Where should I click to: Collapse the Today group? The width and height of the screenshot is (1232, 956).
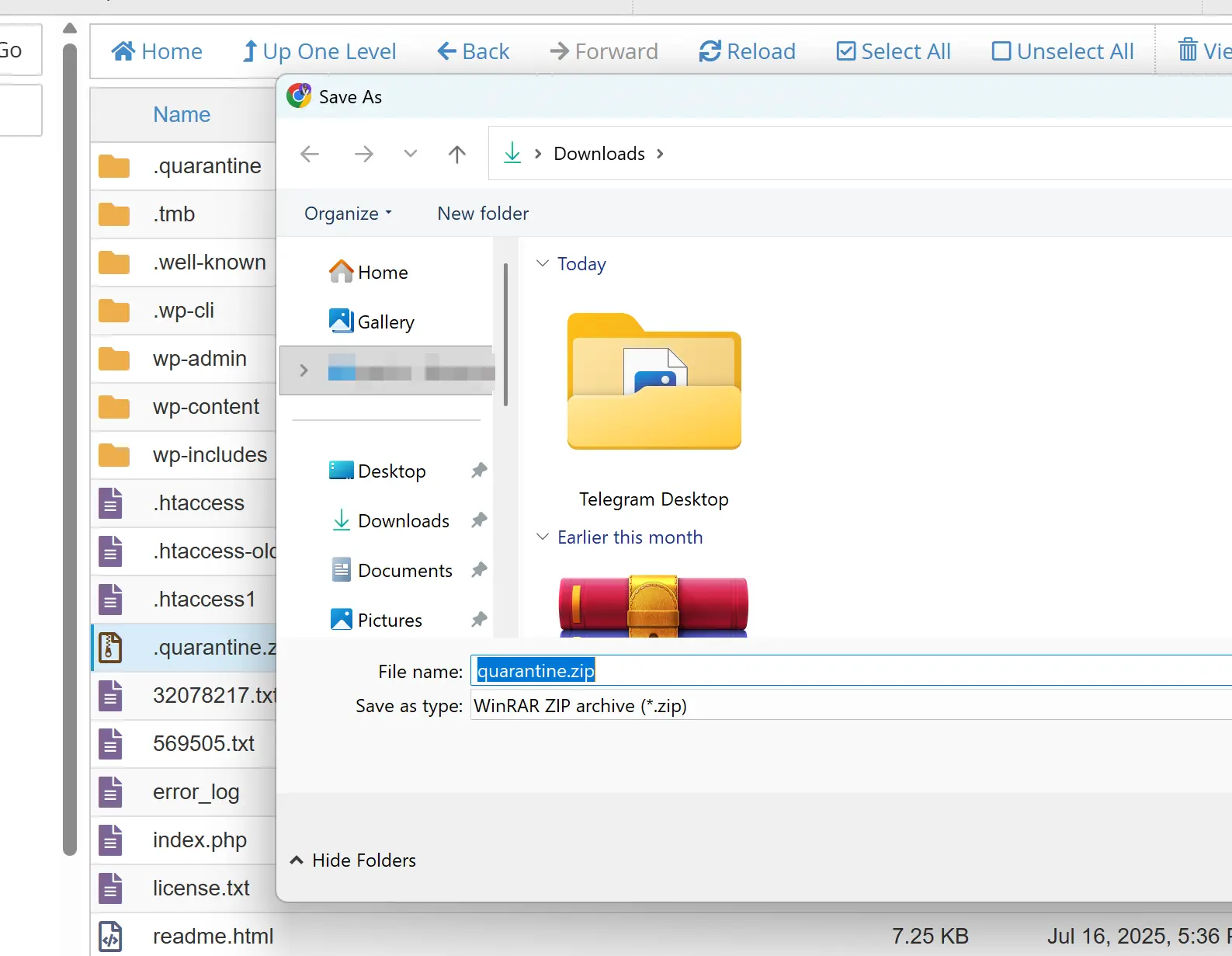(543, 264)
